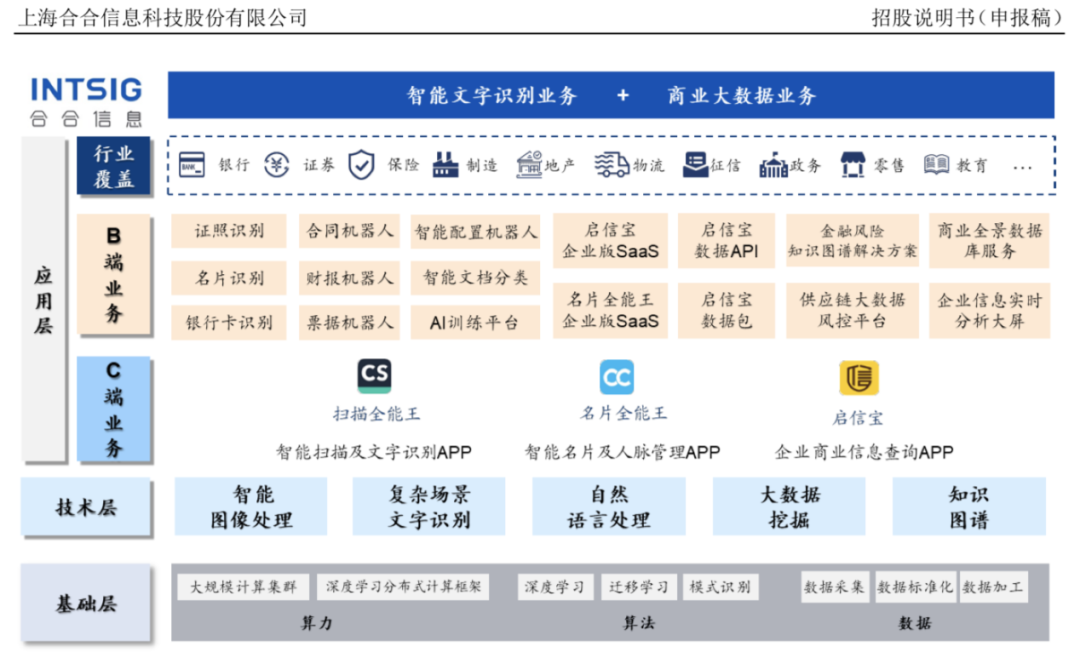1080x652 pixels.
Task: Click the ellipsis after 教育
Action: pos(1023,167)
